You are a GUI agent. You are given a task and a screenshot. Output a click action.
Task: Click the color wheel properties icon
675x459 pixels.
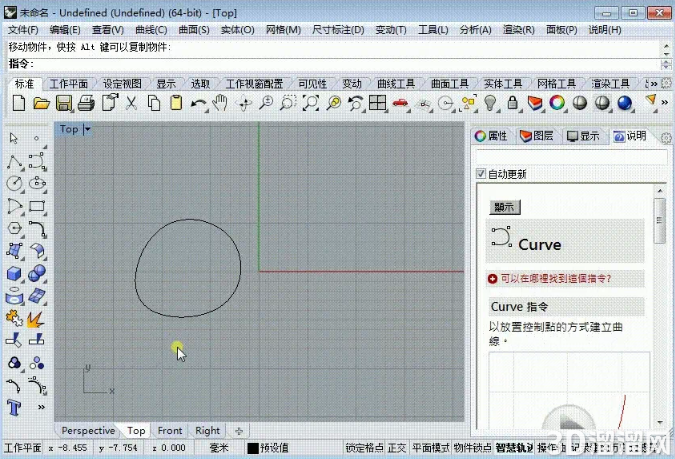tap(557, 103)
